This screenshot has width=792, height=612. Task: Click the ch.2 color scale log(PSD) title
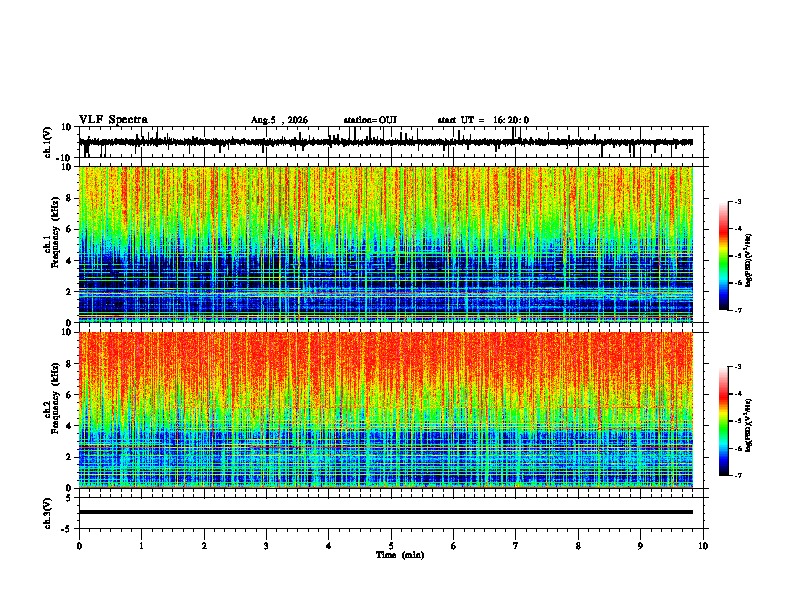coord(749,425)
